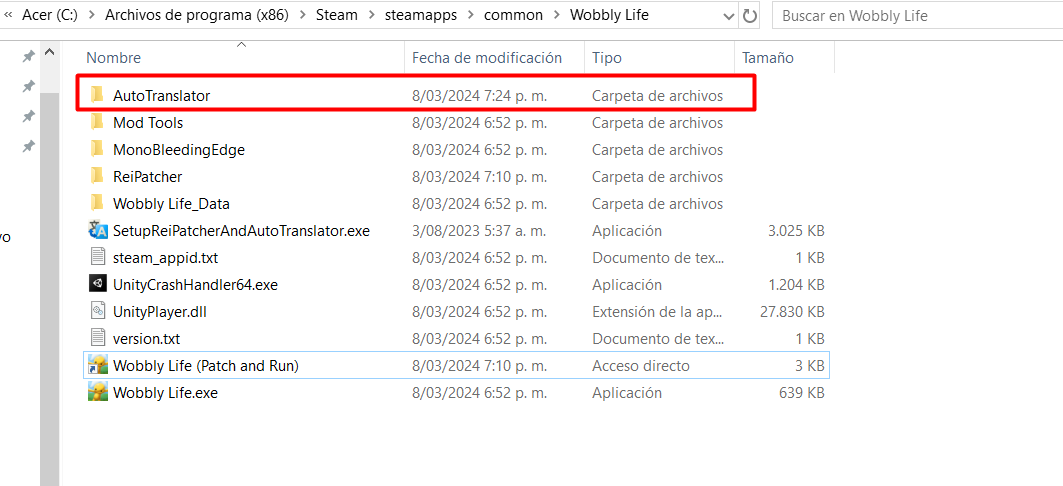Click the 639 KB size value
This screenshot has width=1063, height=486.
801,392
